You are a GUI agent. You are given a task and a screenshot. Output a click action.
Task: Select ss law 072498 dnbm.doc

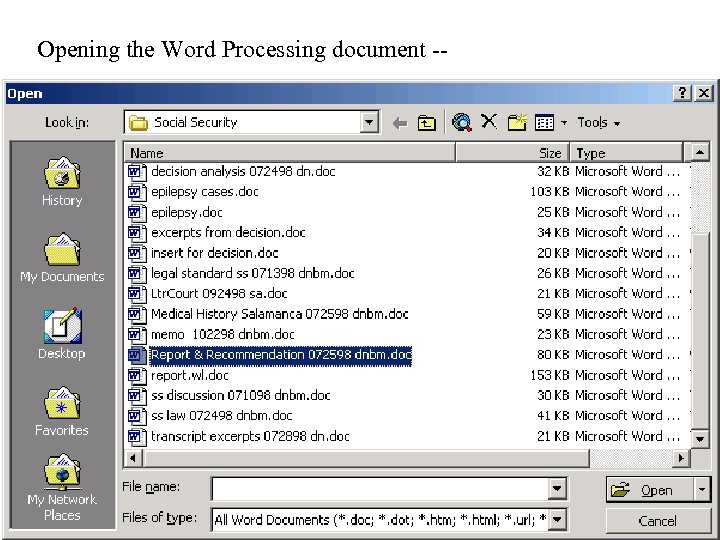[221, 416]
